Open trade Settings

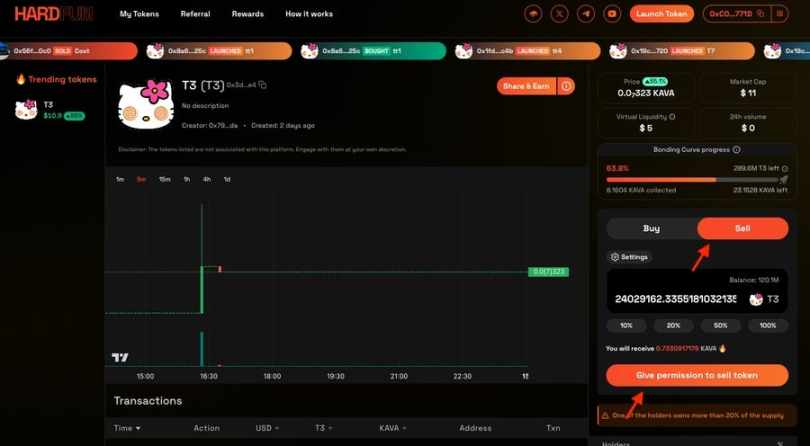(629, 257)
